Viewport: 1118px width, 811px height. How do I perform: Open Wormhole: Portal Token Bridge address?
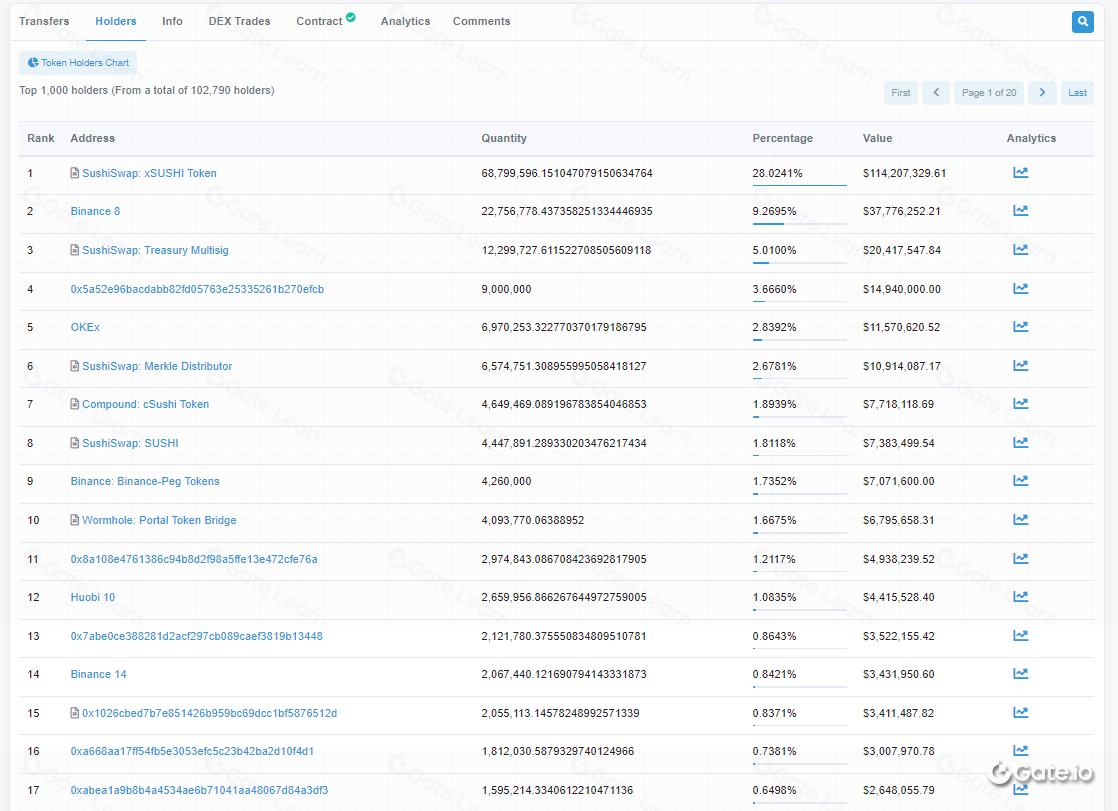coord(159,520)
